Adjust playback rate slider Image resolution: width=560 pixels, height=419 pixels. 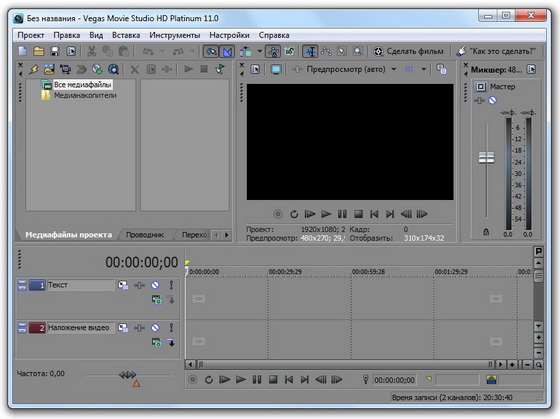click(x=128, y=375)
